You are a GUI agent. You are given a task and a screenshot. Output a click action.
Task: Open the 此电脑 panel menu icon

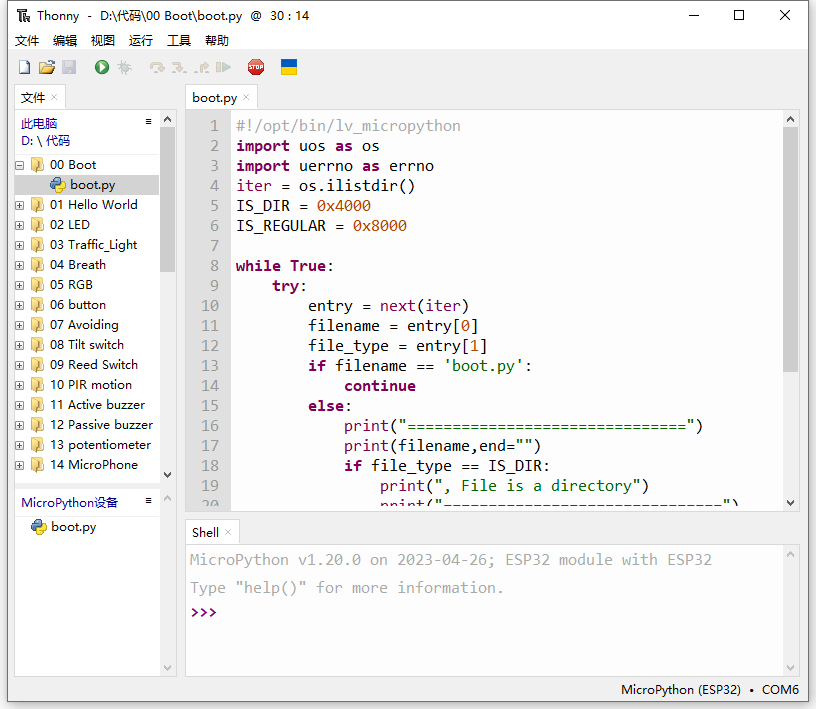tap(148, 121)
